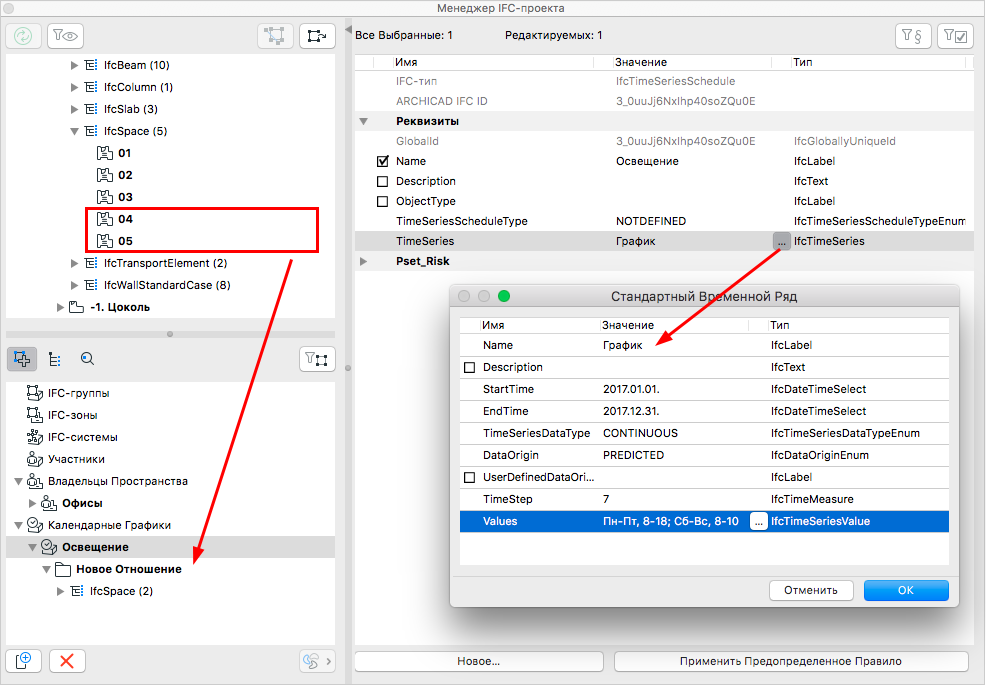The image size is (986, 687).
Task: Click the Отменить cancel button
Action: tap(811, 590)
